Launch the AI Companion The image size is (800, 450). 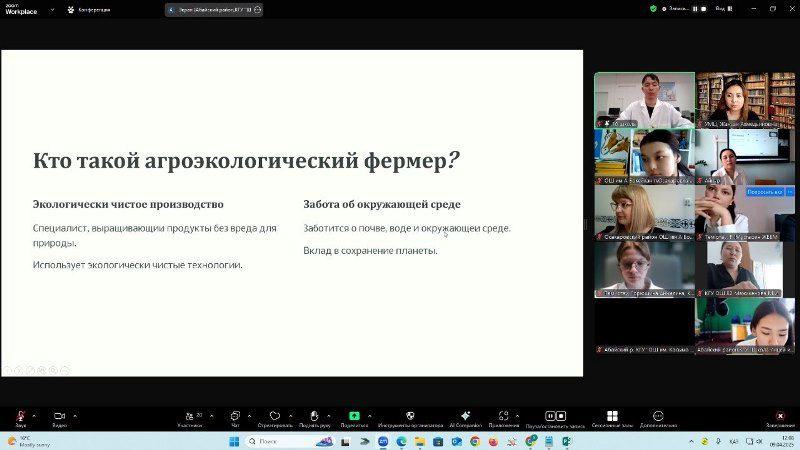pos(464,416)
